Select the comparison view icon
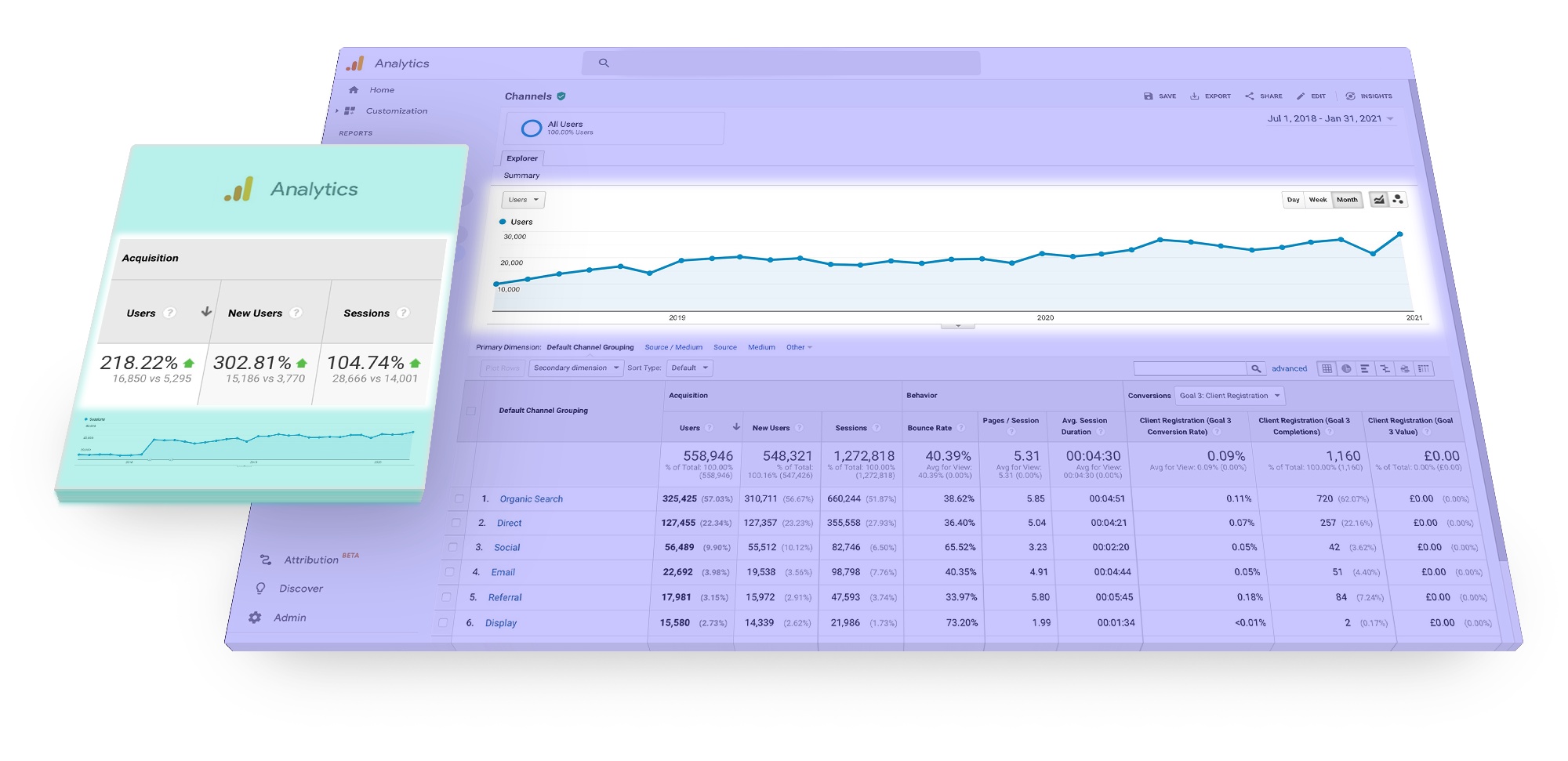The width and height of the screenshot is (1568, 761). point(1385,368)
